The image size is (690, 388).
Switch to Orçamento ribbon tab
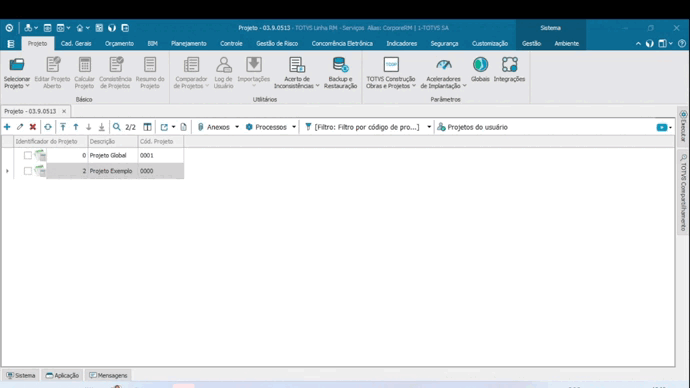[x=119, y=44]
